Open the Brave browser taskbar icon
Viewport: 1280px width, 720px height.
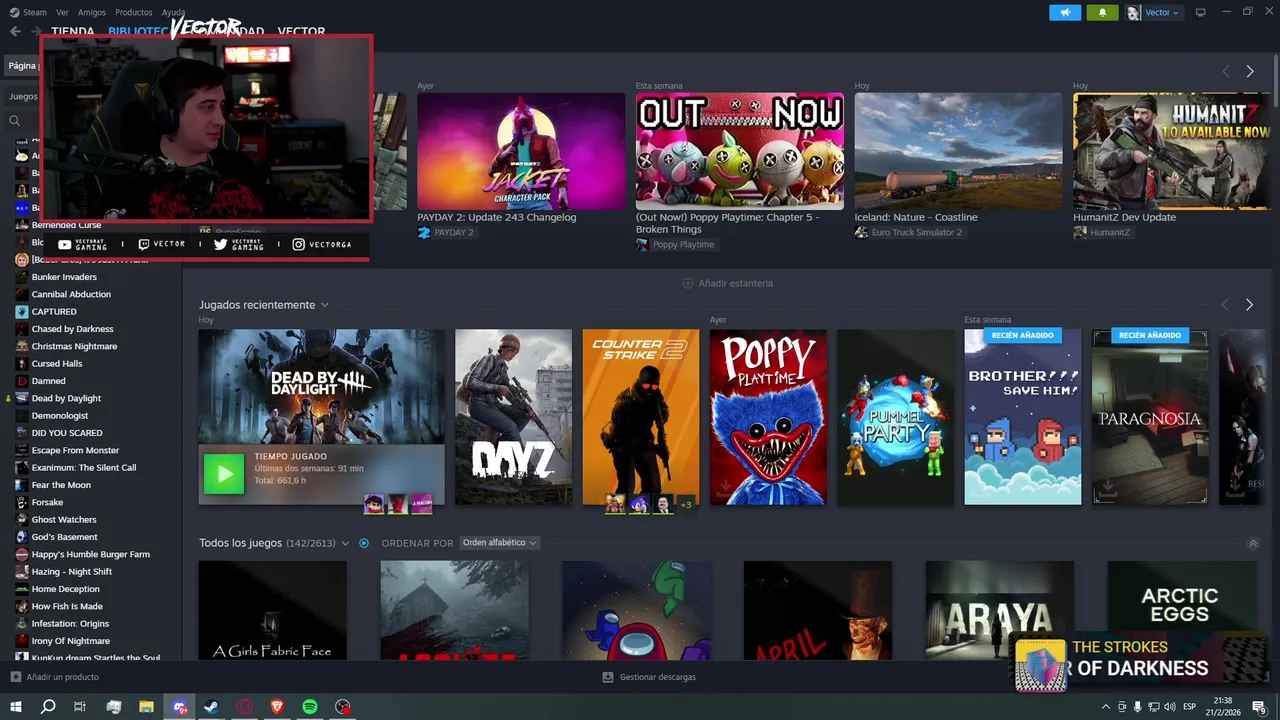pyautogui.click(x=277, y=707)
